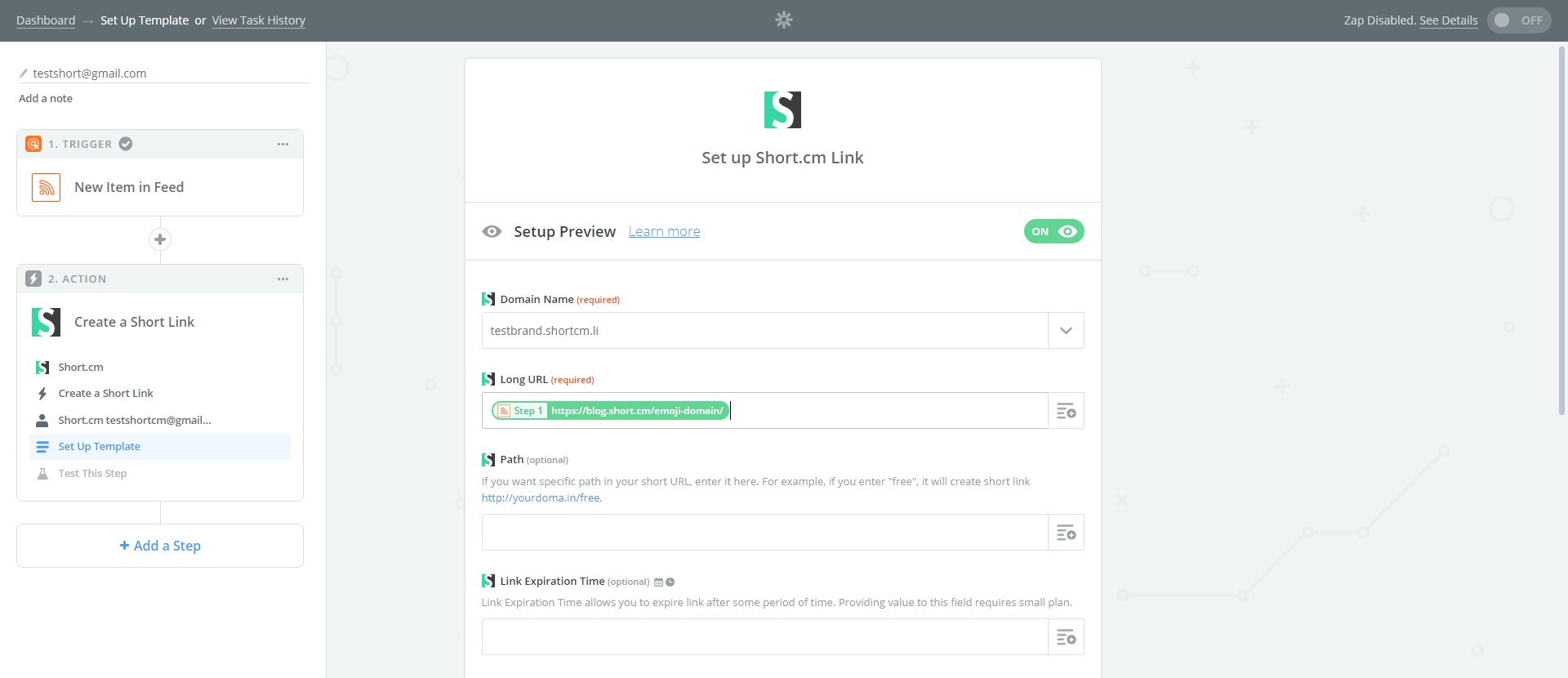This screenshot has width=1568, height=678.
Task: Click into the Path input field
Action: [764, 533]
